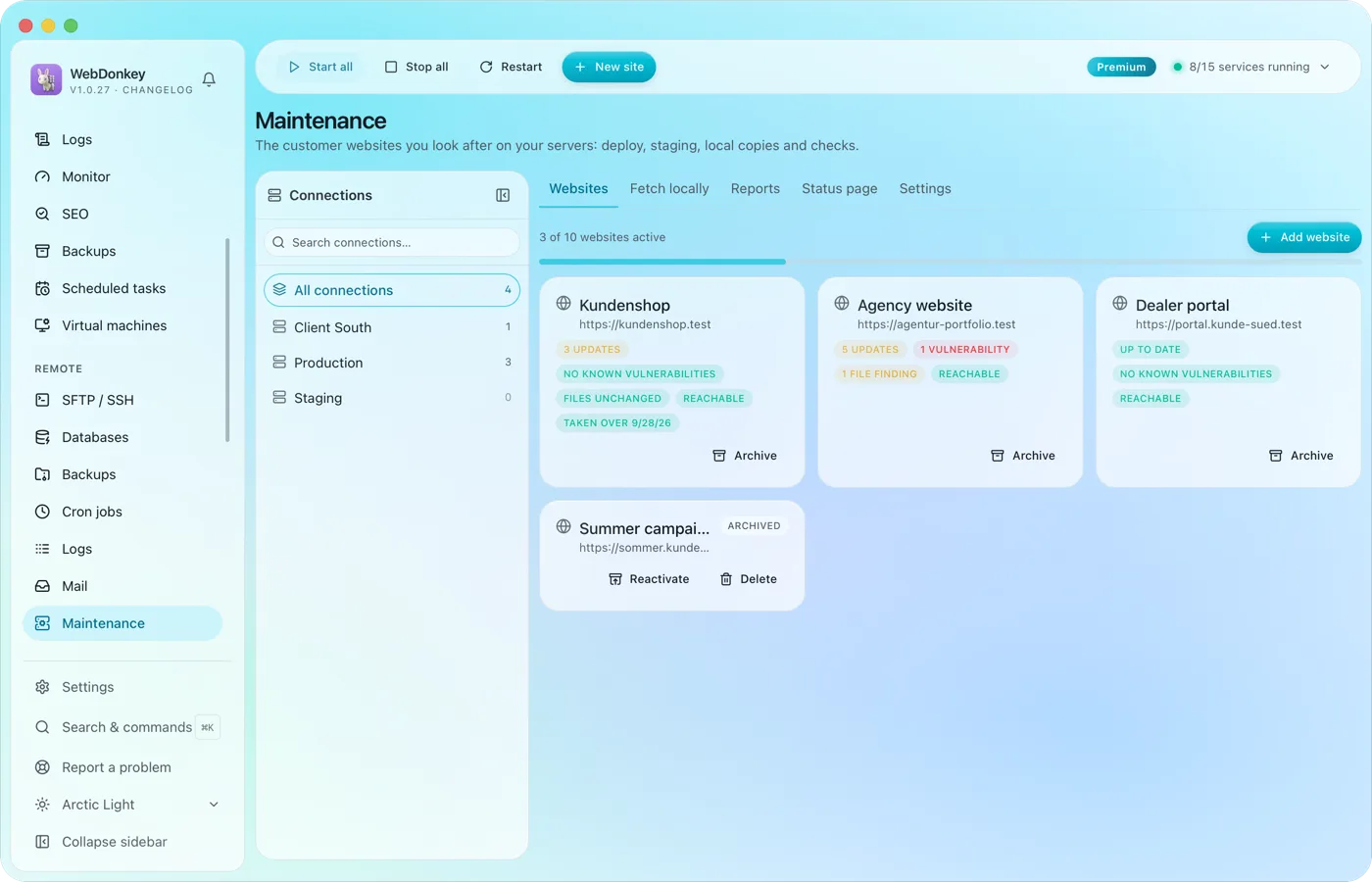Open Cron jobs page

click(x=122, y=512)
